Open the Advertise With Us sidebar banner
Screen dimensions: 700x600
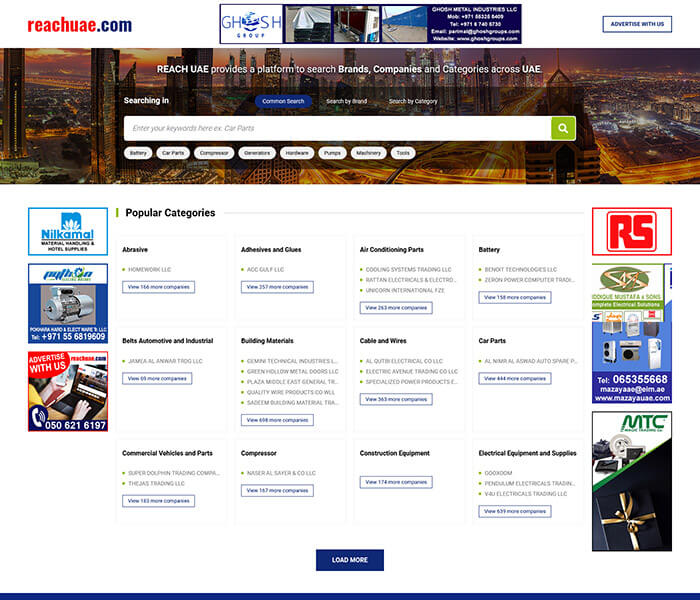click(x=68, y=391)
